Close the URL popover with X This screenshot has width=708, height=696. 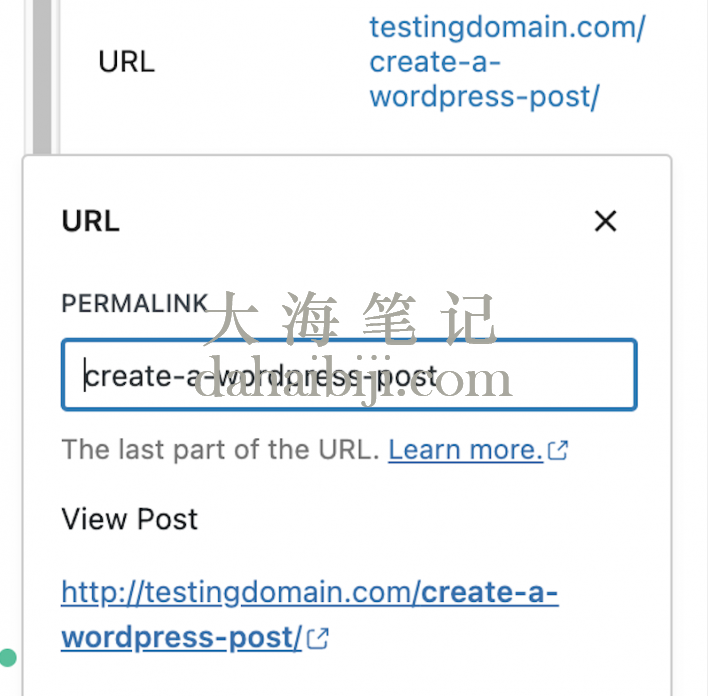[x=605, y=221]
